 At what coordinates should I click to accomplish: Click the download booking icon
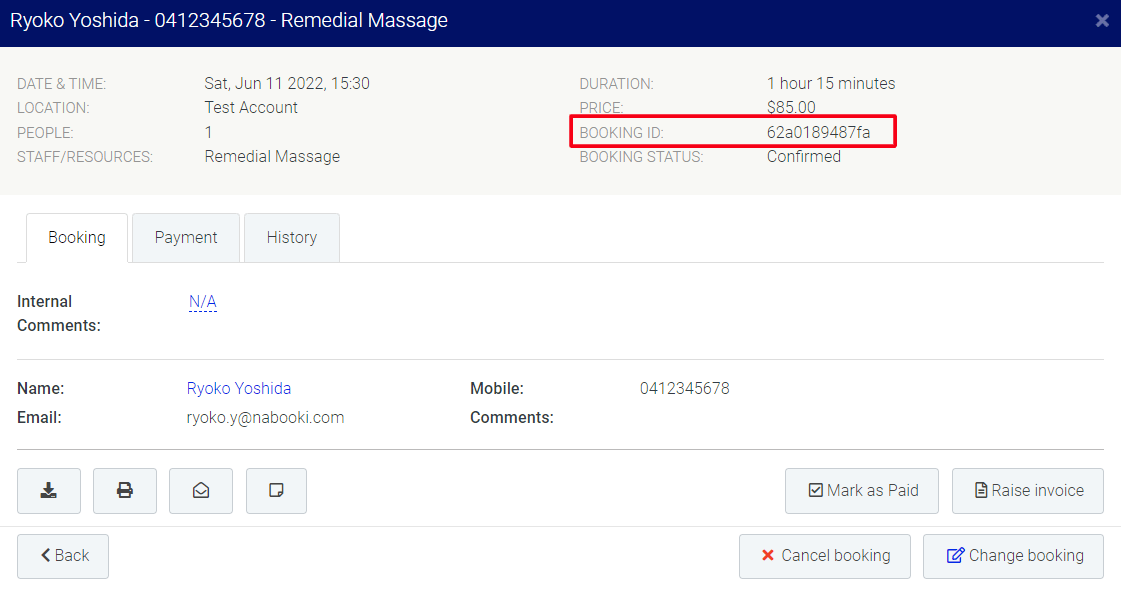[48, 490]
